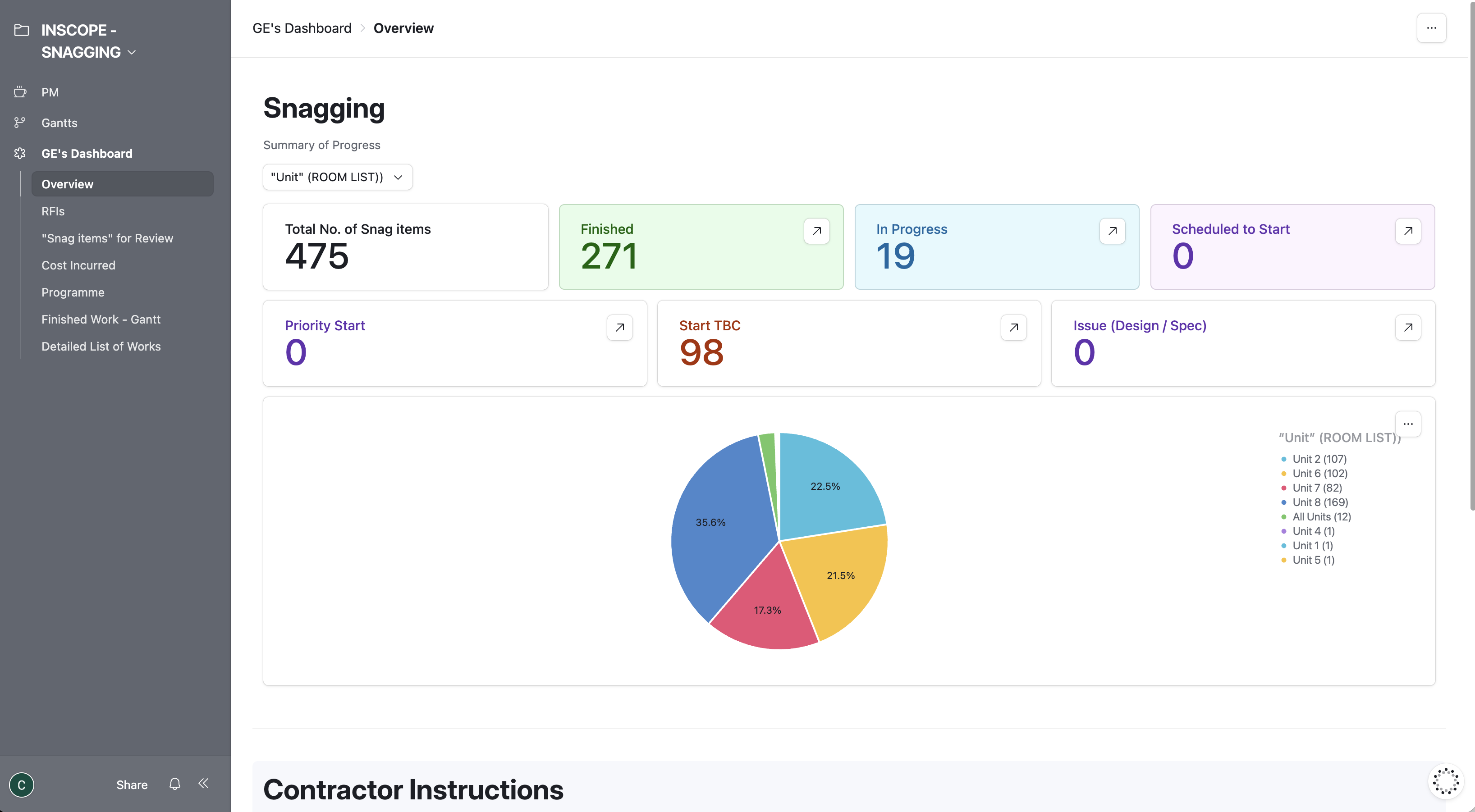Toggle Unit 4 (1) legend entry
Viewport: 1475px width, 812px height.
point(1308,531)
